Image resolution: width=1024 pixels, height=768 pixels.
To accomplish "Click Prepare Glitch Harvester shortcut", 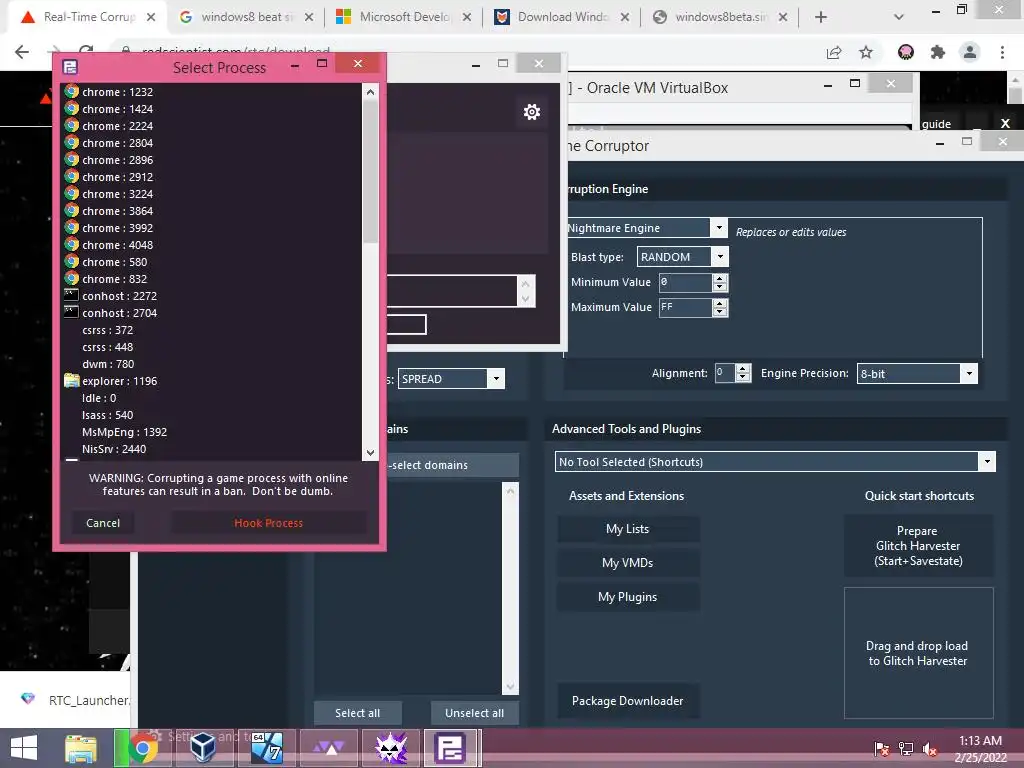I will coord(918,546).
